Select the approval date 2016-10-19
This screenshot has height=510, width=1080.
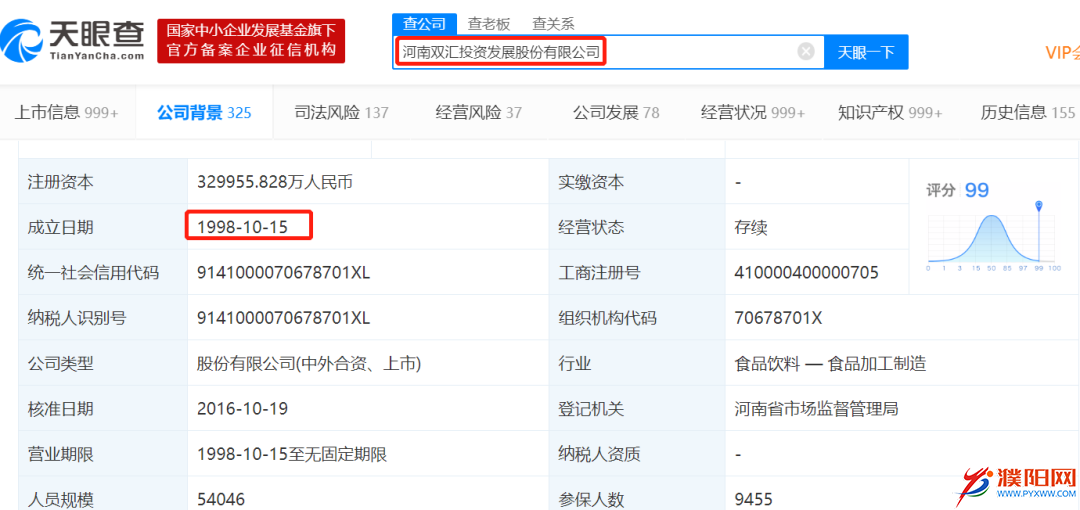(242, 409)
